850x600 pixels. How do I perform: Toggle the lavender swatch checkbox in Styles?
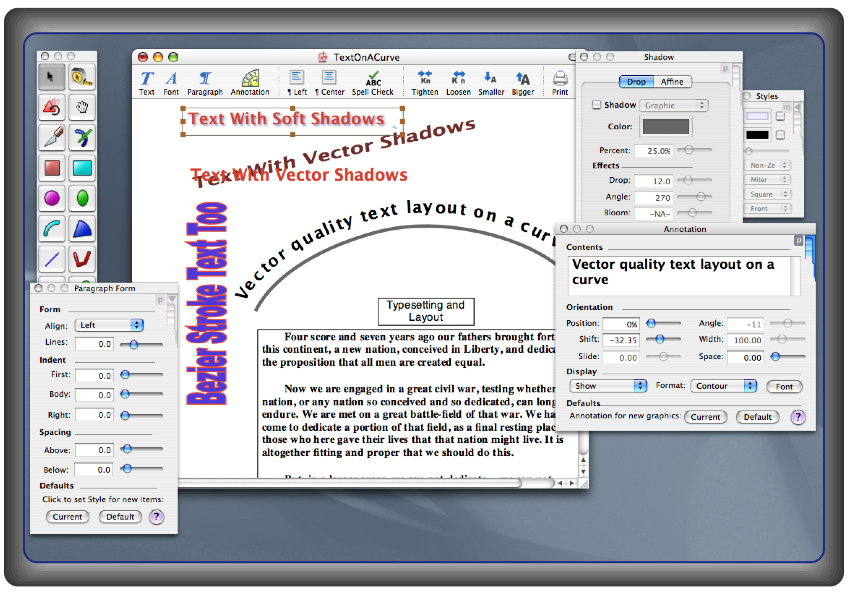click(781, 117)
